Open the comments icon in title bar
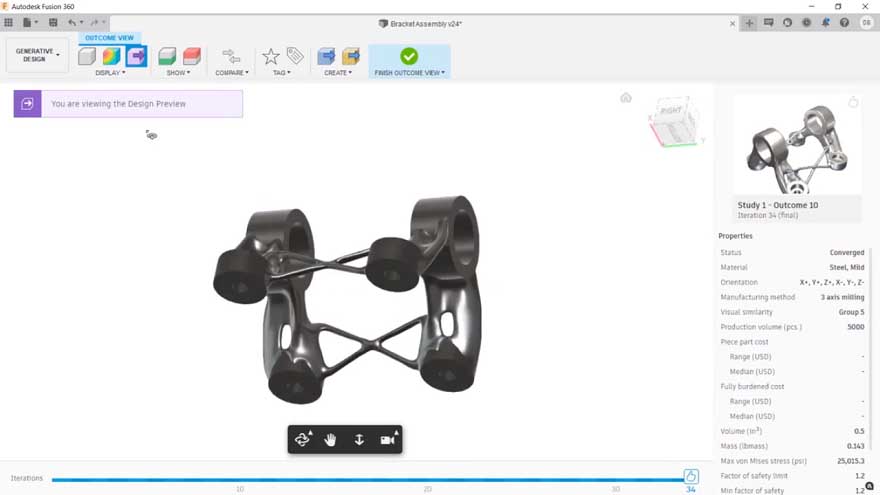This screenshot has height=495, width=880. (x=768, y=22)
